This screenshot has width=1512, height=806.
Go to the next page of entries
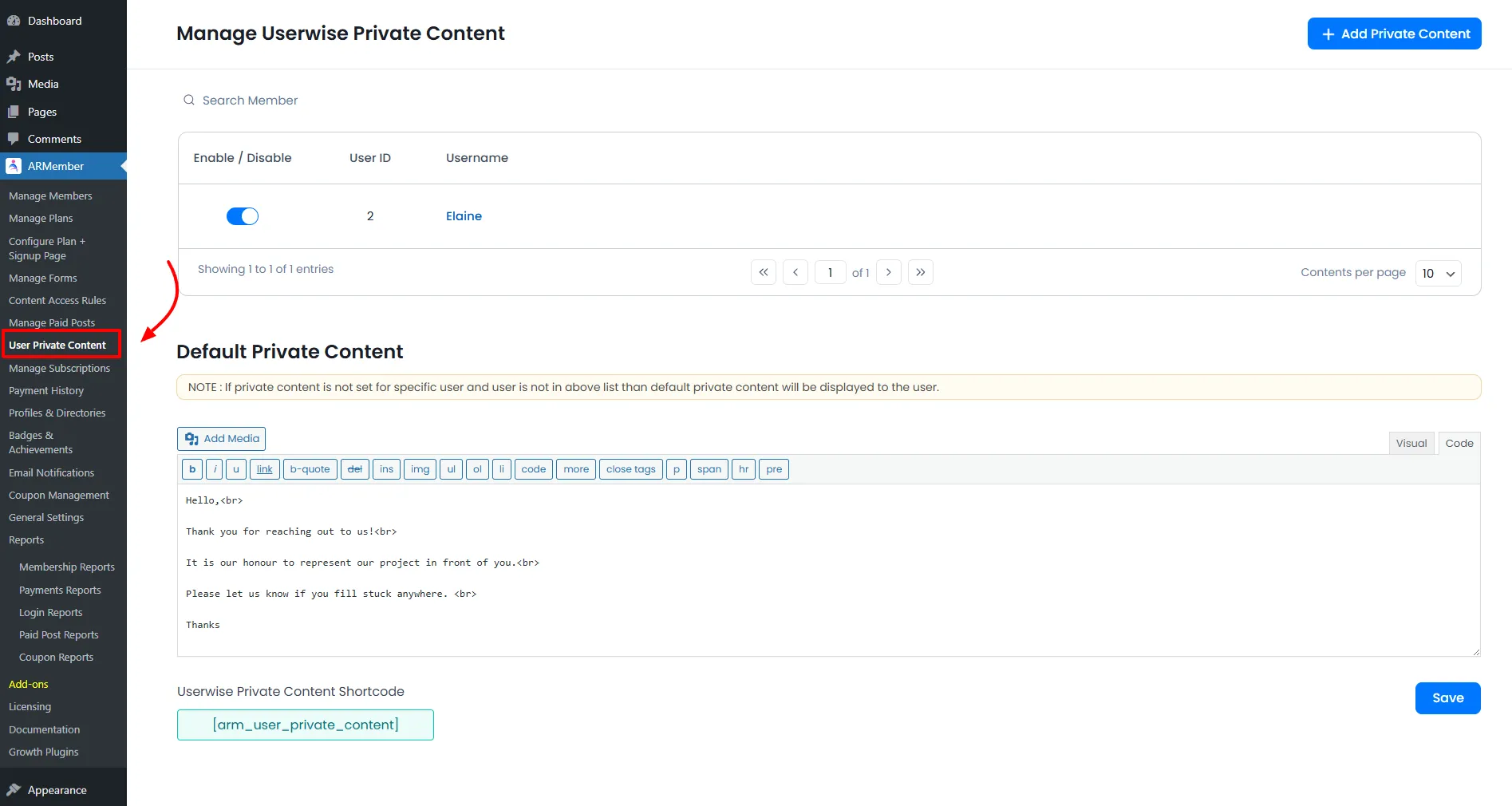point(888,272)
